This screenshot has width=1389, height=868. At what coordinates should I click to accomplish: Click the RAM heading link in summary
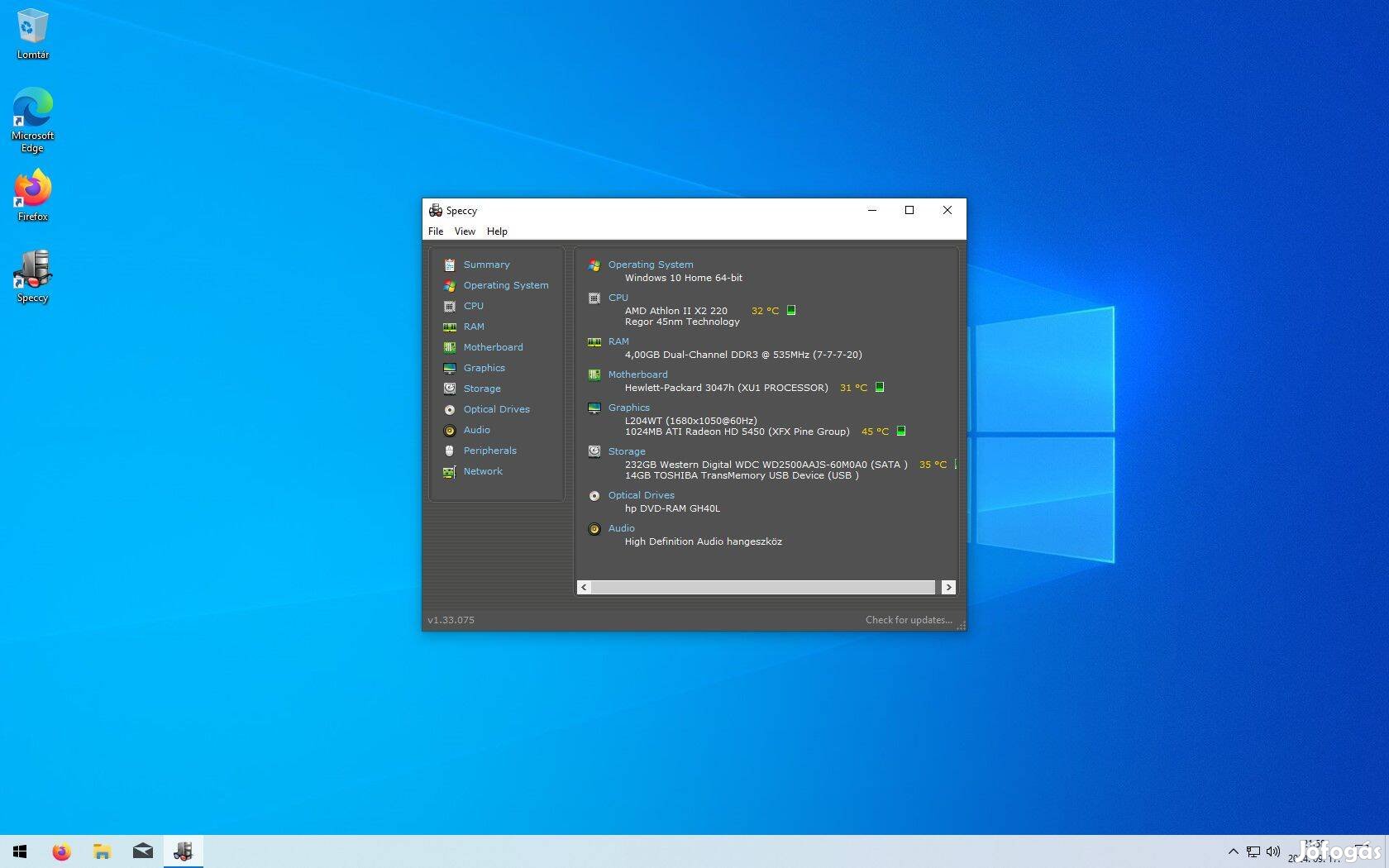click(x=618, y=341)
